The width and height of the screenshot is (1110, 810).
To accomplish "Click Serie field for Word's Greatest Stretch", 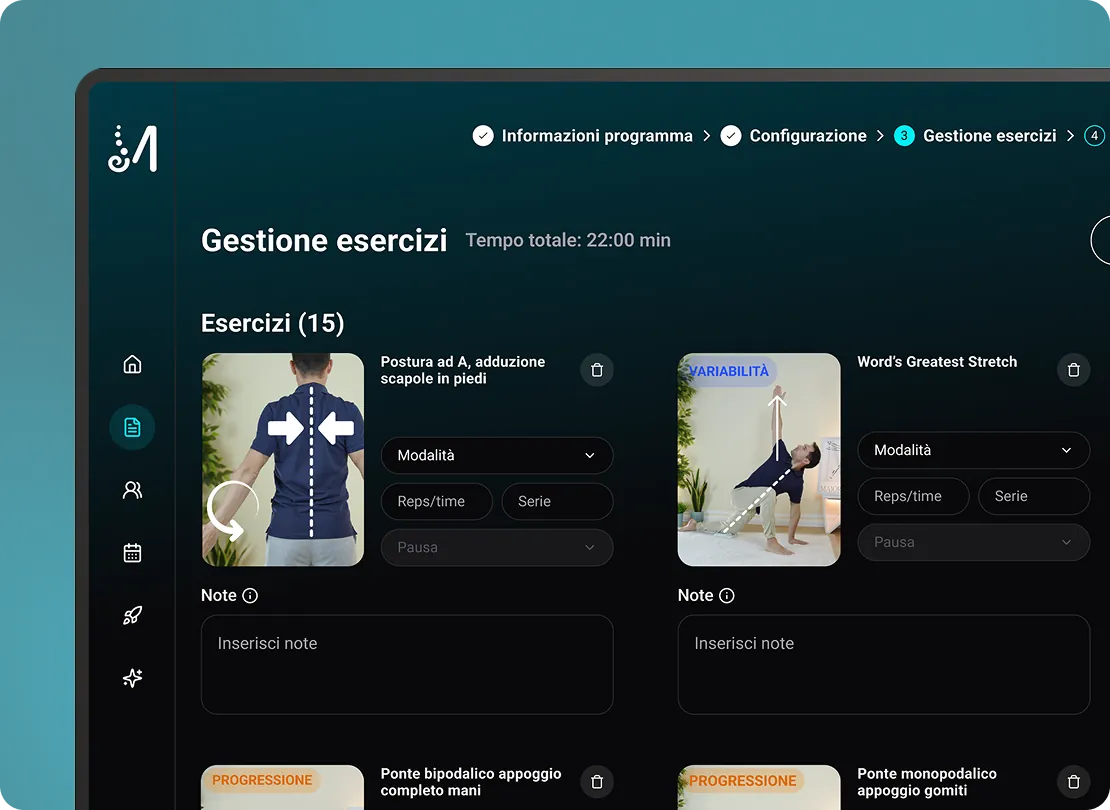I will [1034, 496].
